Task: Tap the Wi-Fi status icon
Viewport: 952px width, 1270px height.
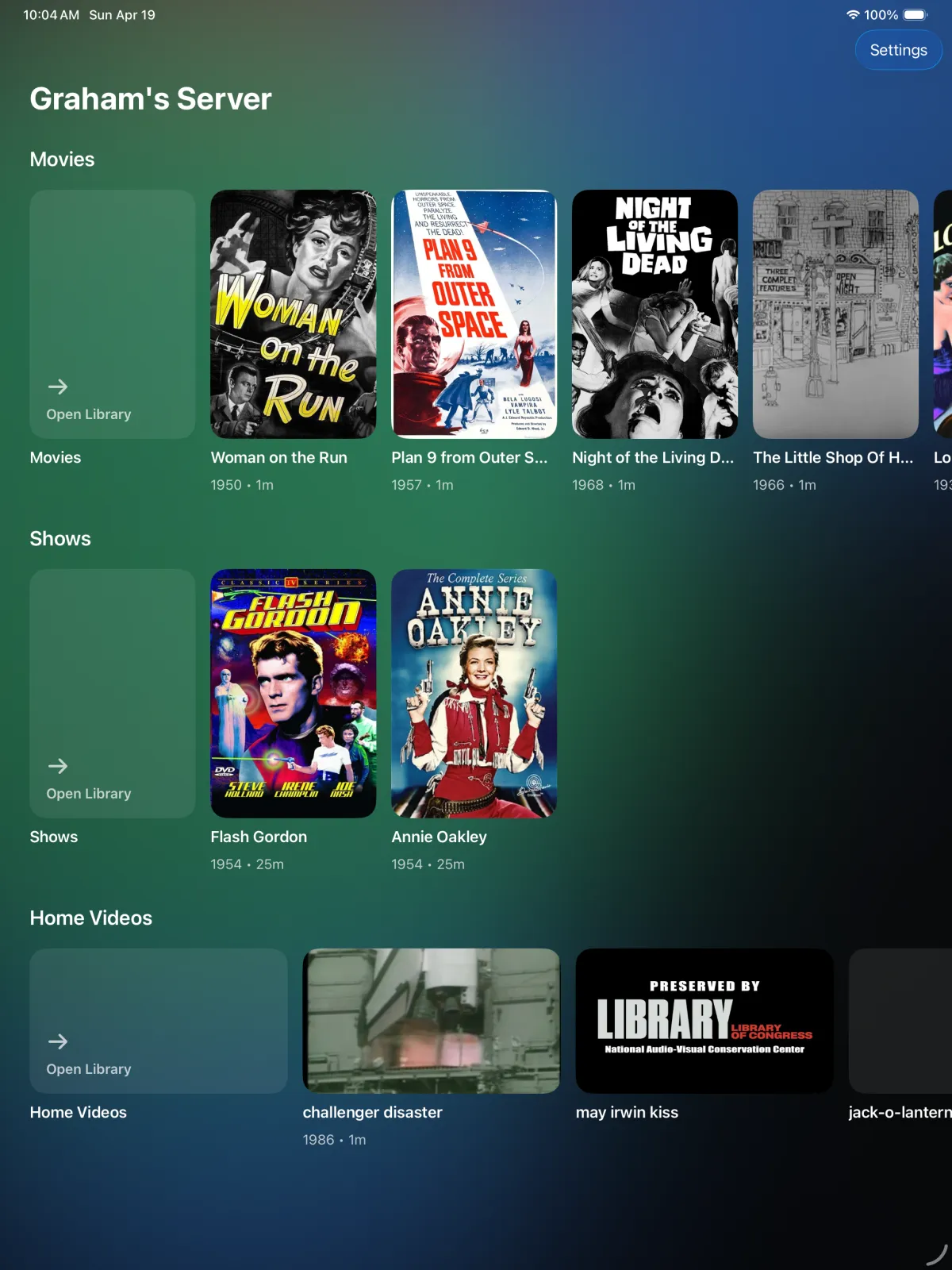Action: pyautogui.click(x=853, y=15)
